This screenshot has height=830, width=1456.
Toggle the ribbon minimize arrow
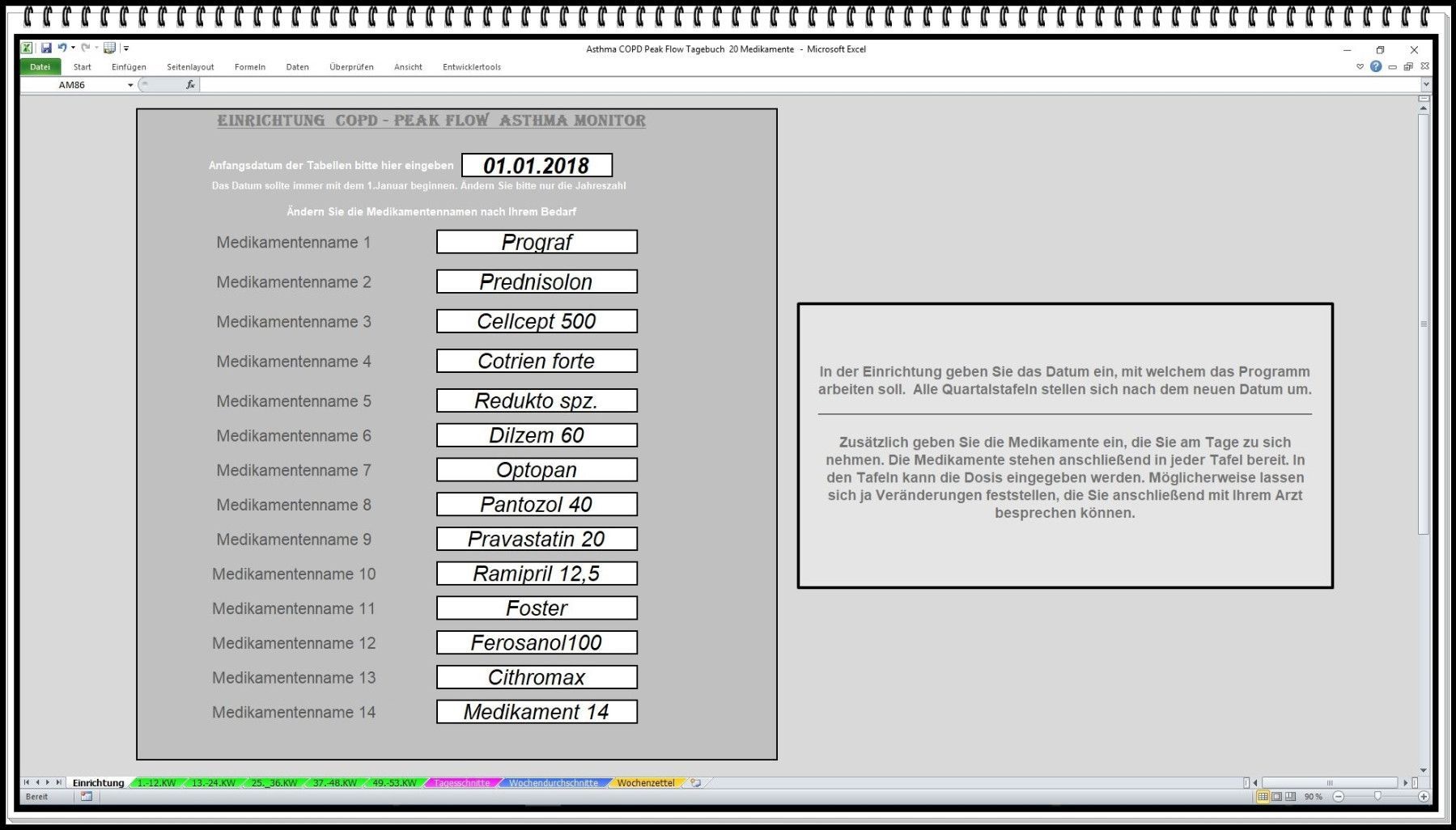(1360, 67)
